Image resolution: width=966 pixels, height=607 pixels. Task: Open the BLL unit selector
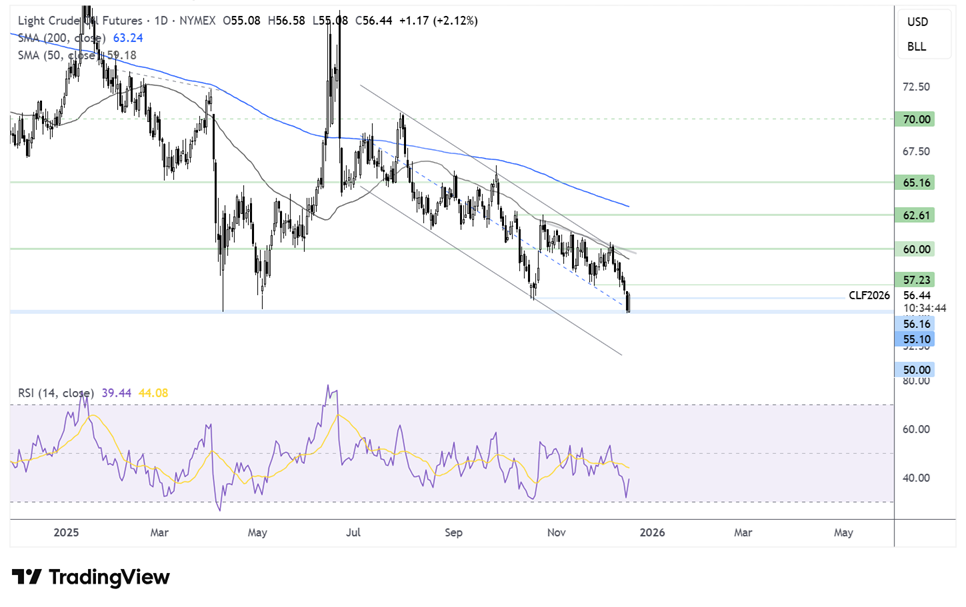[917, 46]
